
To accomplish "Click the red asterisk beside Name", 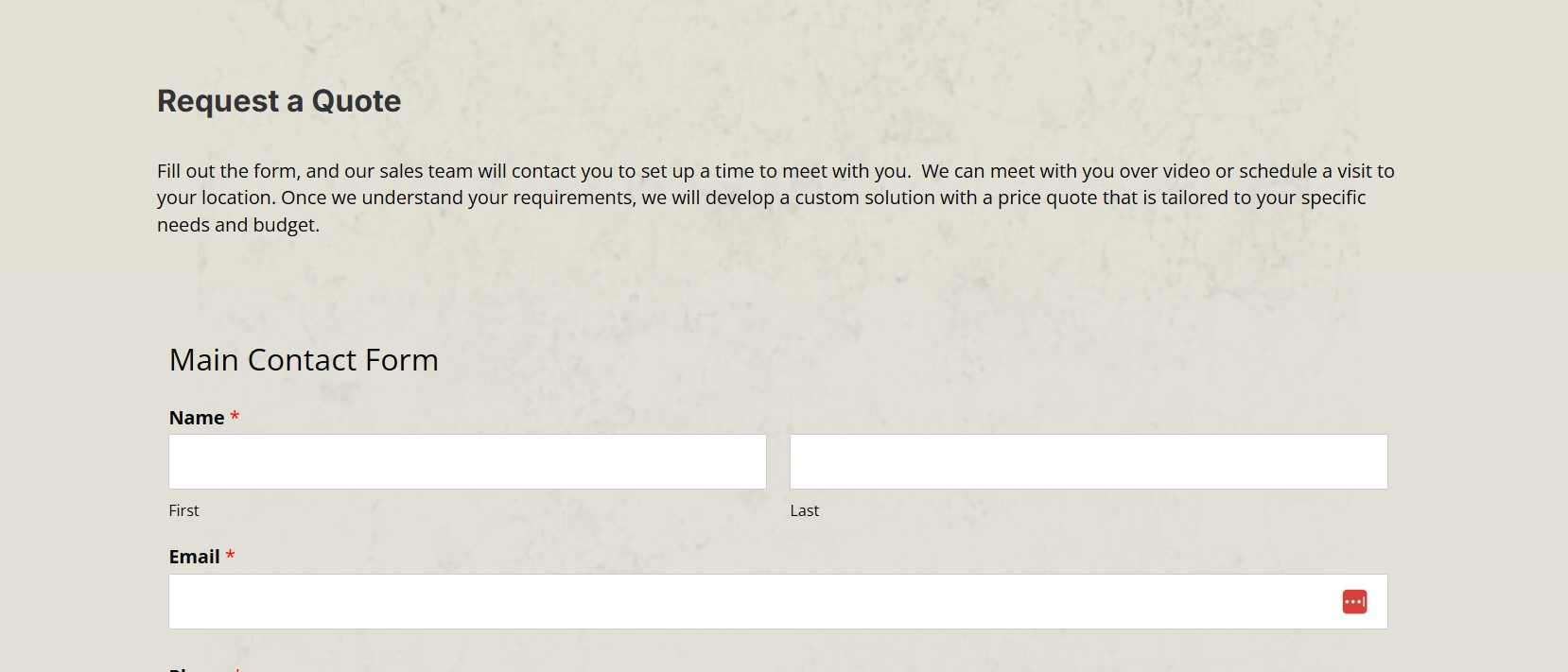I will tap(235, 417).
